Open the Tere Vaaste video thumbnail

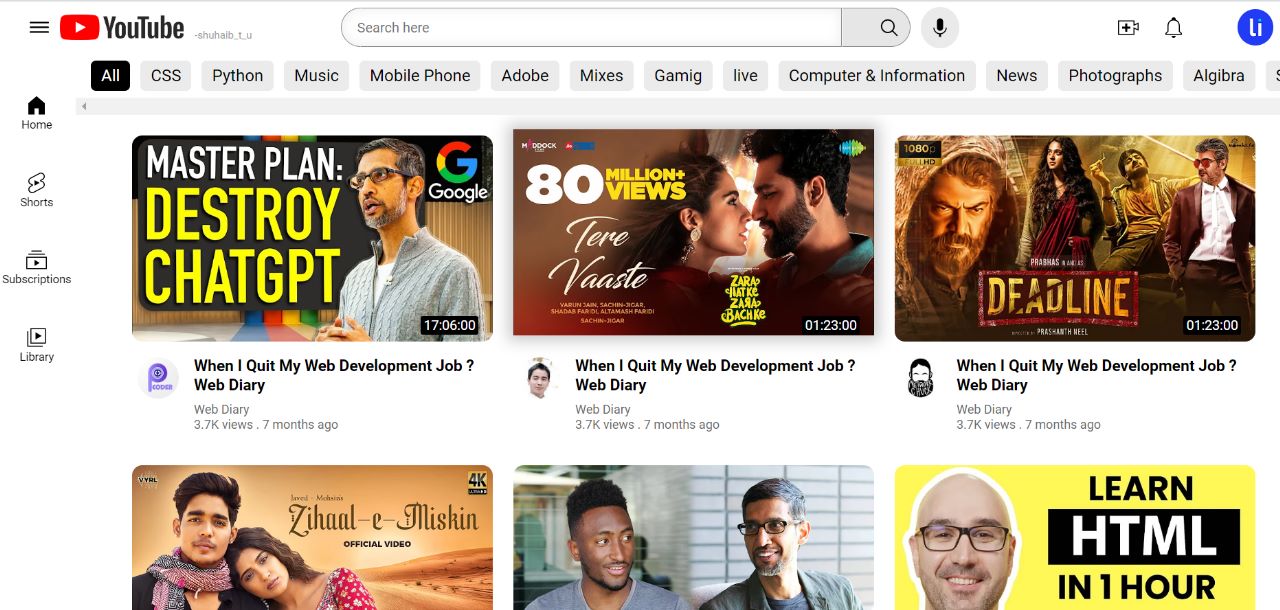693,232
